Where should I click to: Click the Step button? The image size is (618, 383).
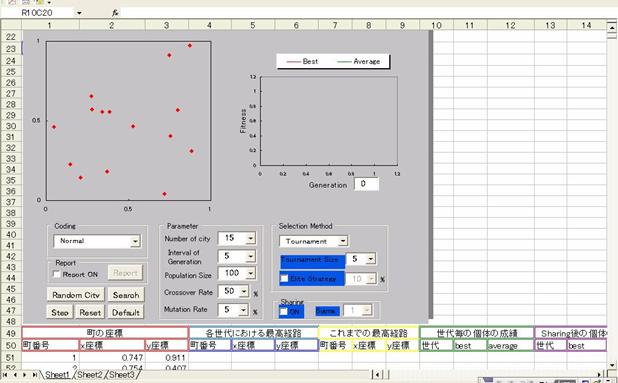pos(60,312)
